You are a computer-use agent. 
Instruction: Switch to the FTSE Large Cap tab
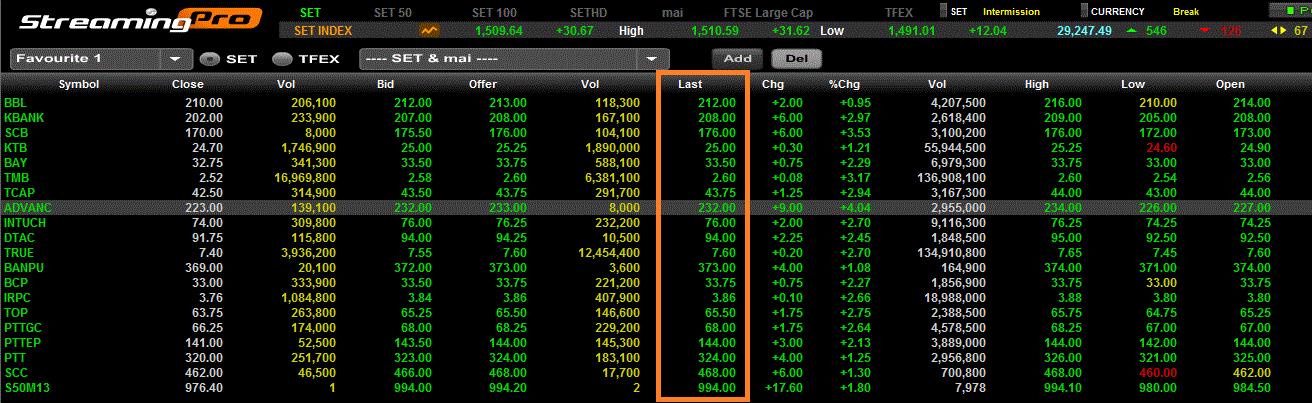tap(766, 12)
